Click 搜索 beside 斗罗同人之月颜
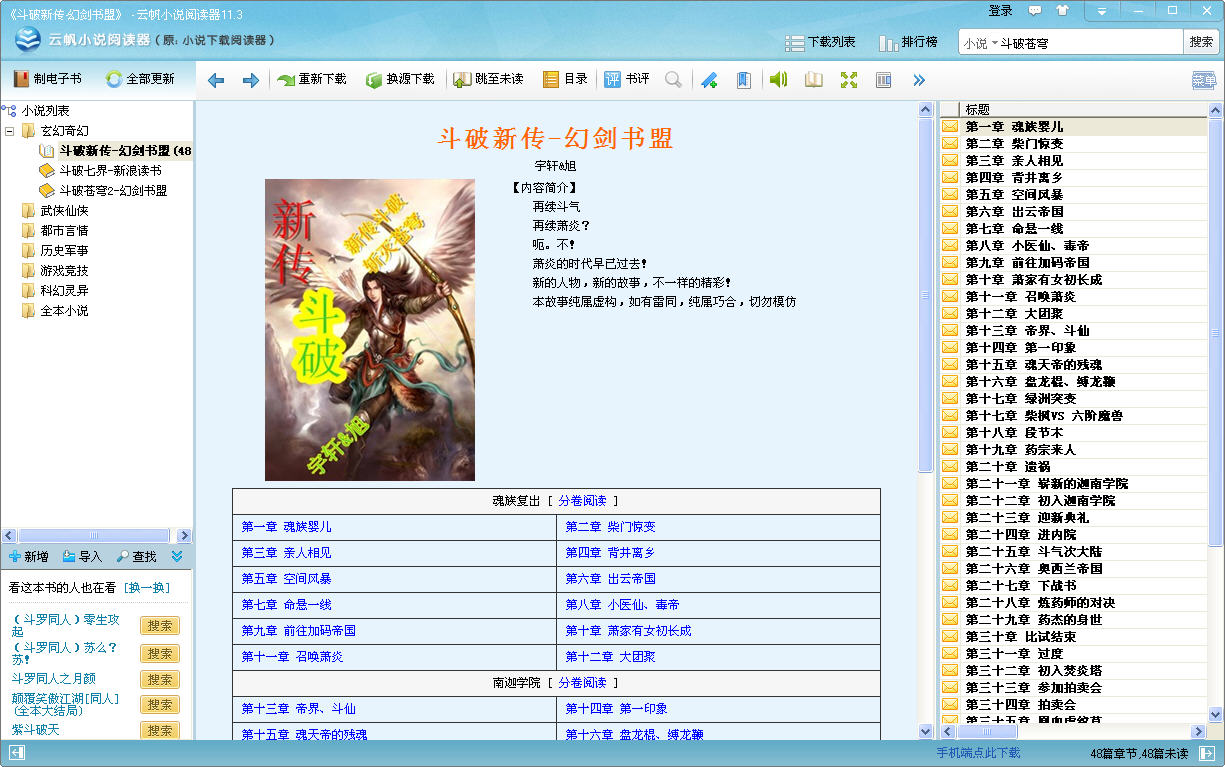1225x767 pixels. [160, 679]
